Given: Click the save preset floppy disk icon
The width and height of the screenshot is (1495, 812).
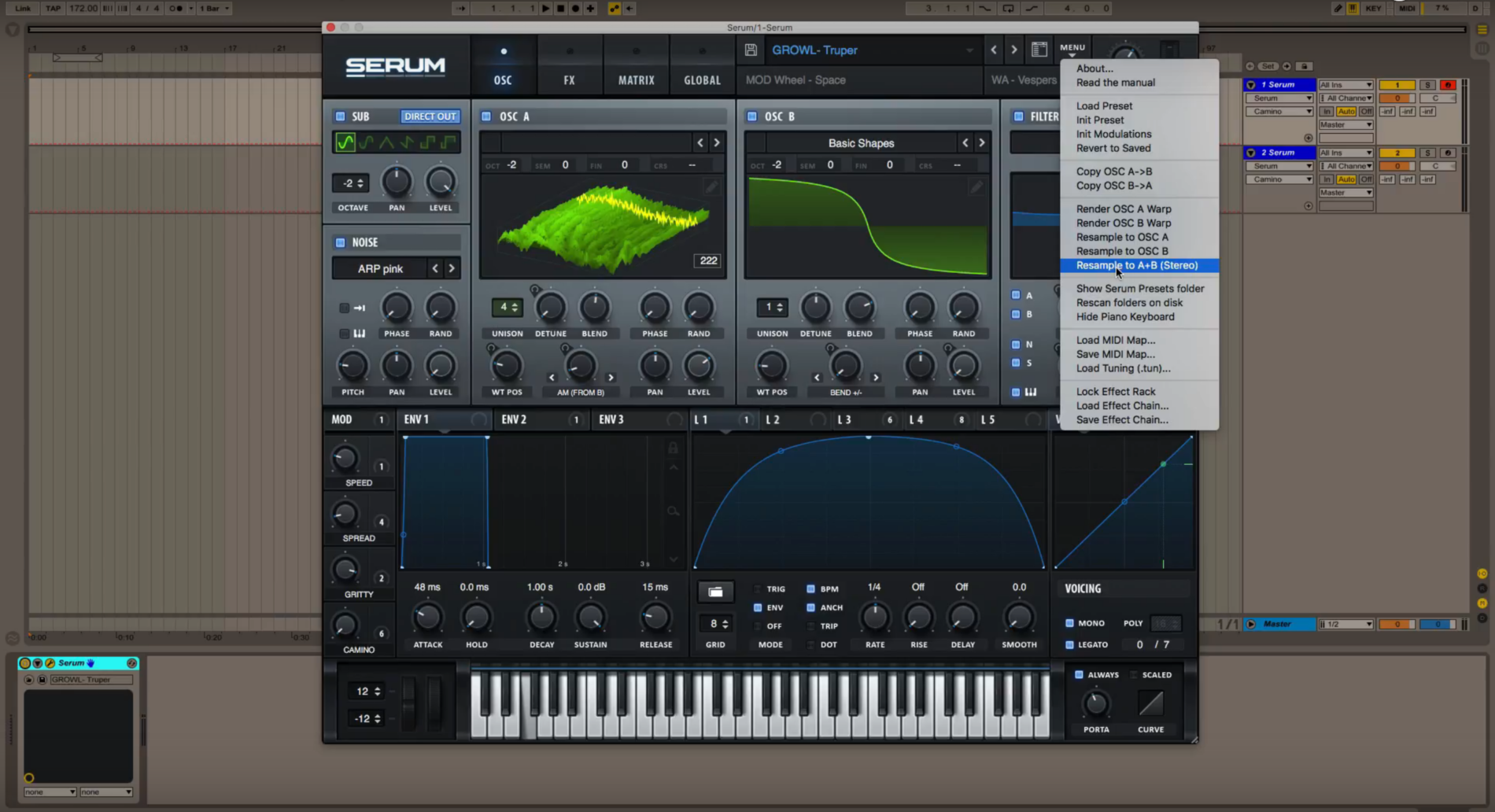Looking at the screenshot, I should tap(751, 50).
